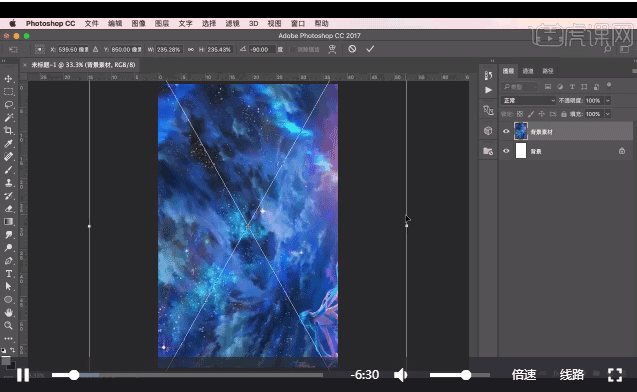Switch to the 通道 panel tab
Screen dimensions: 637x392
point(528,71)
